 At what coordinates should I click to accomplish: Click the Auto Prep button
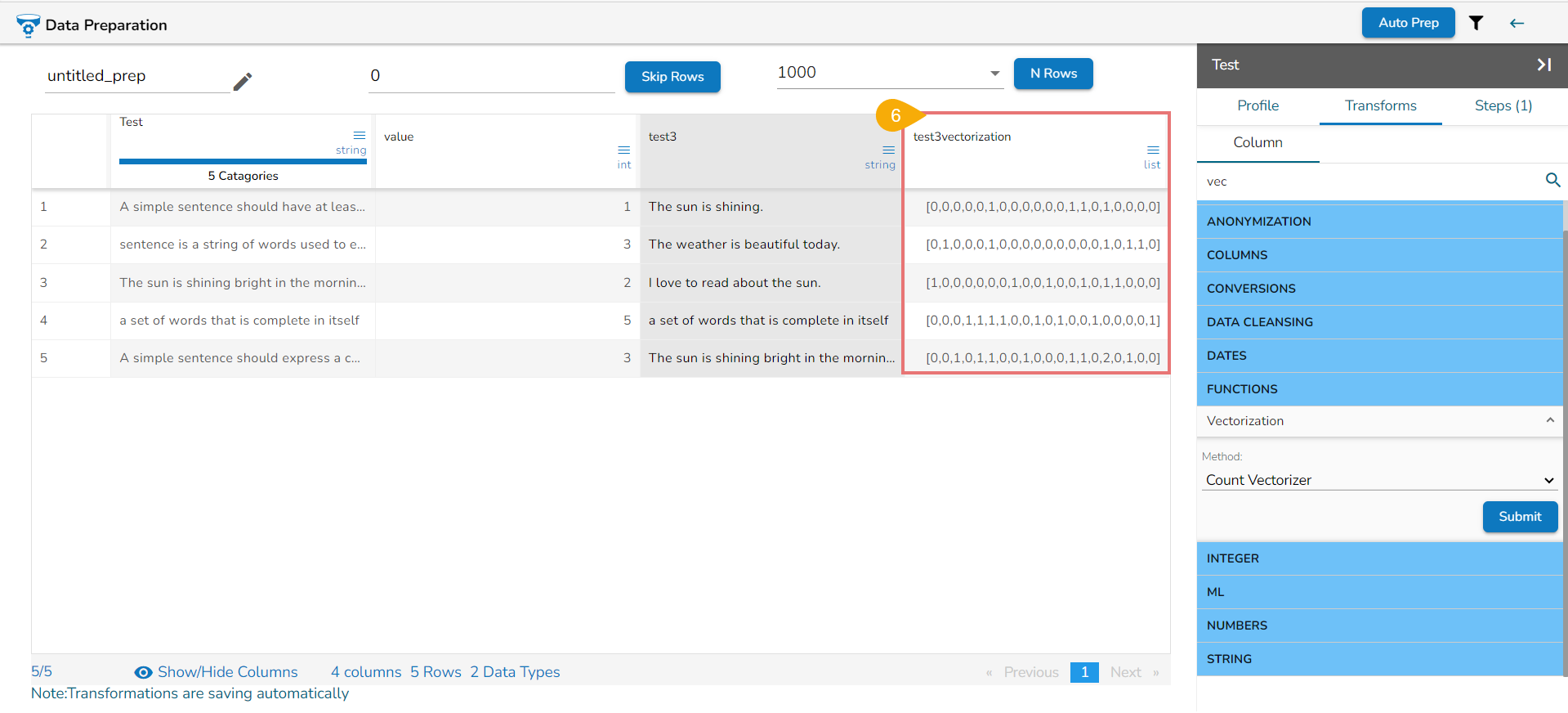(1408, 23)
